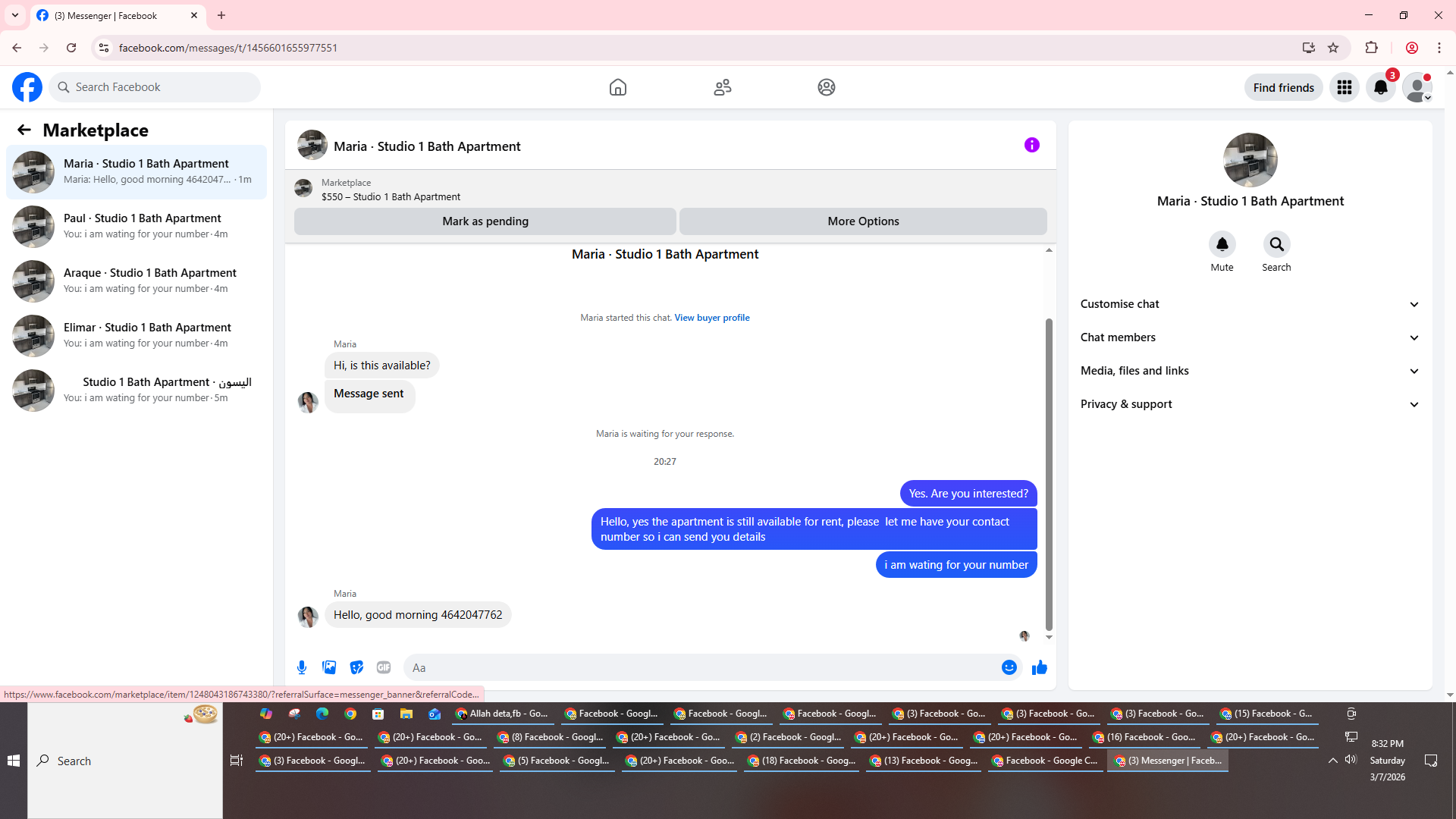Click Mark as pending button

click(x=485, y=221)
